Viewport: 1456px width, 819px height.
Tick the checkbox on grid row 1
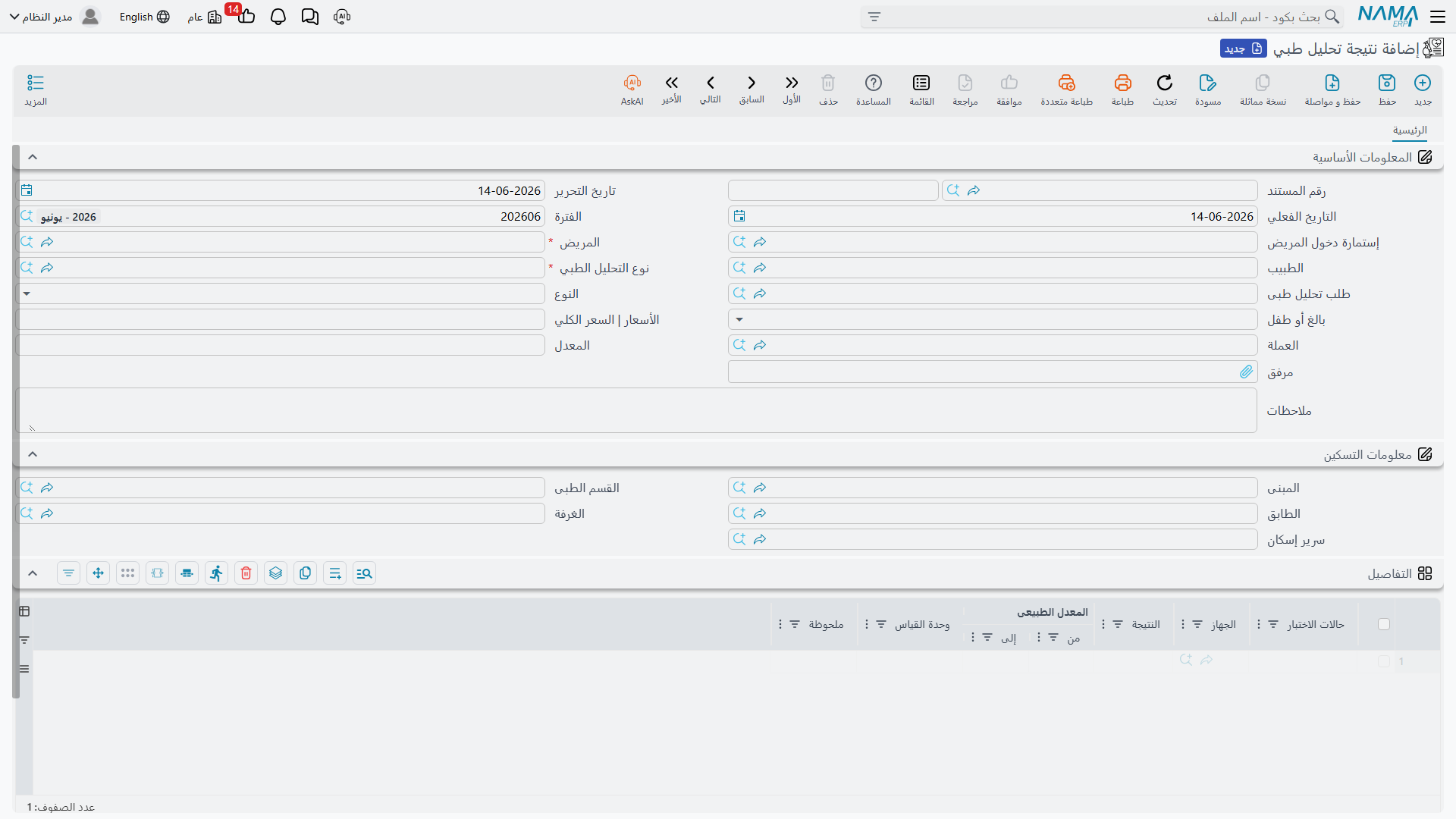coord(1384,661)
